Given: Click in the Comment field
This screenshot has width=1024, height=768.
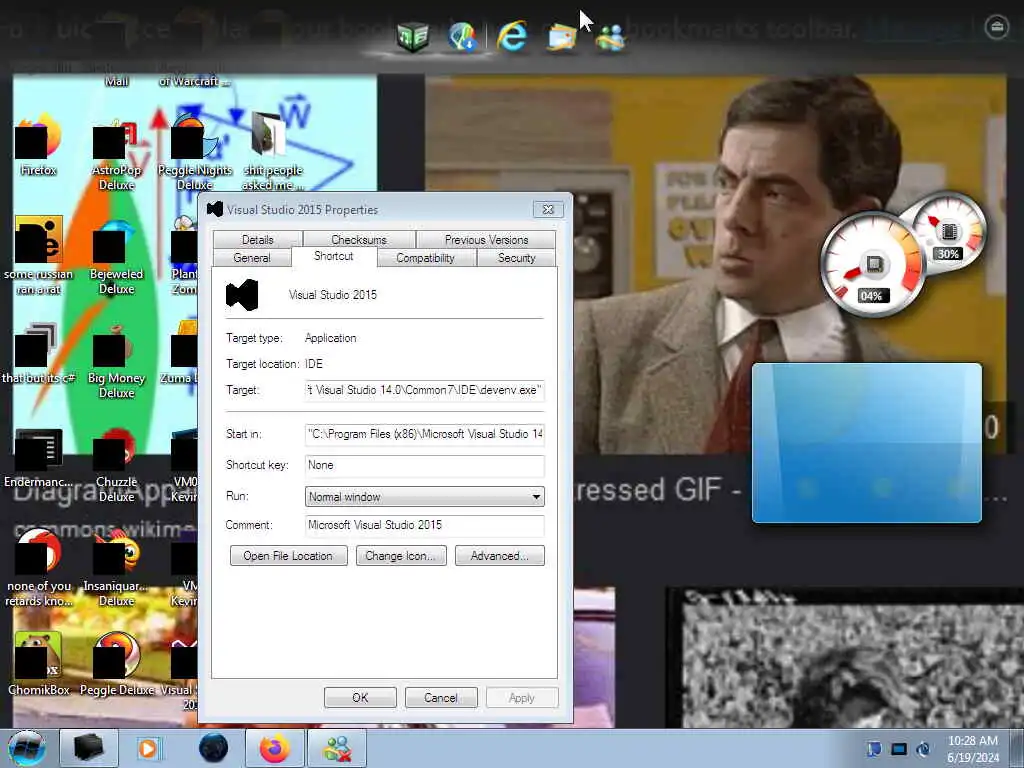Looking at the screenshot, I should pyautogui.click(x=424, y=525).
